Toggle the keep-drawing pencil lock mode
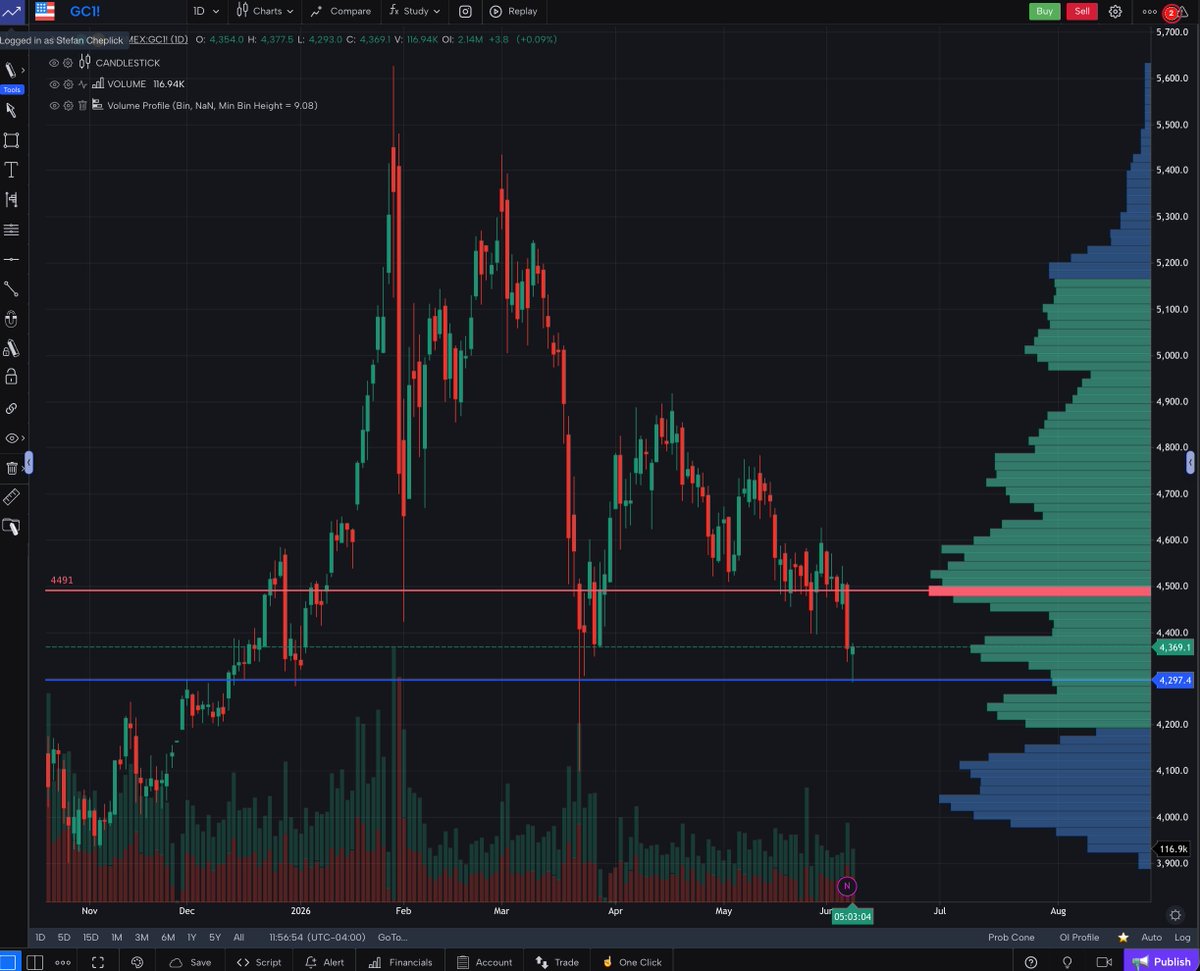Viewport: 1200px width, 971px height. 11,348
